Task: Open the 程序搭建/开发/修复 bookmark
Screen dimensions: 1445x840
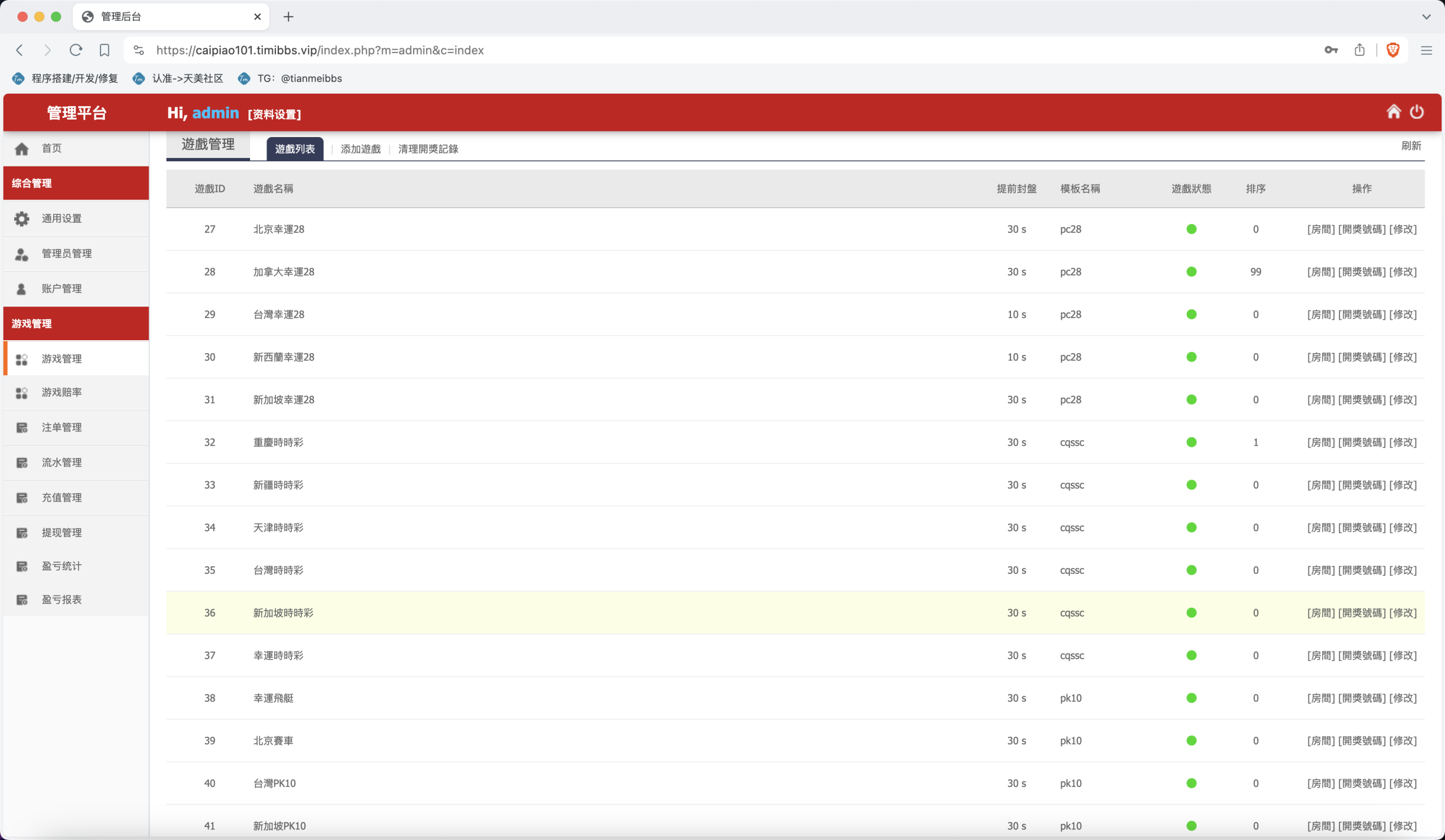Action: click(x=65, y=78)
